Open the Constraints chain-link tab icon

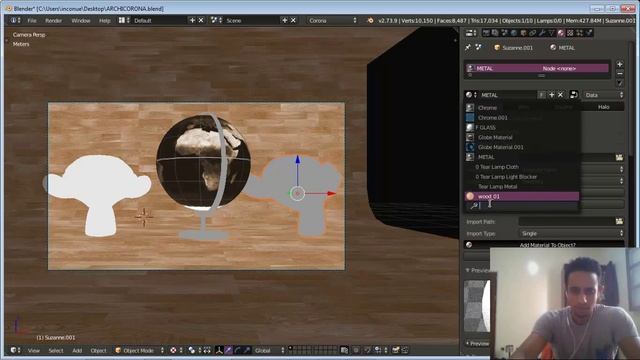[x=533, y=33]
